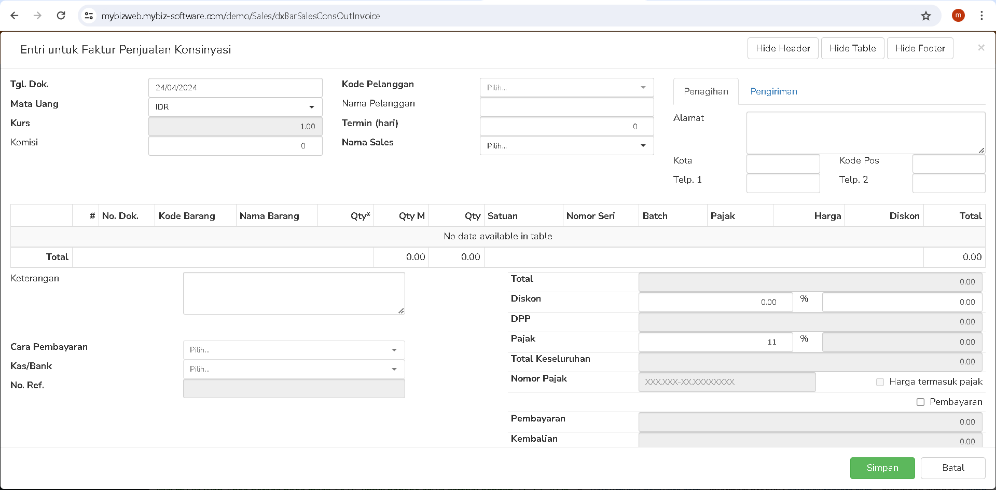Click the Kode Pos input field
Image resolution: width=996 pixels, height=490 pixels.
click(949, 164)
